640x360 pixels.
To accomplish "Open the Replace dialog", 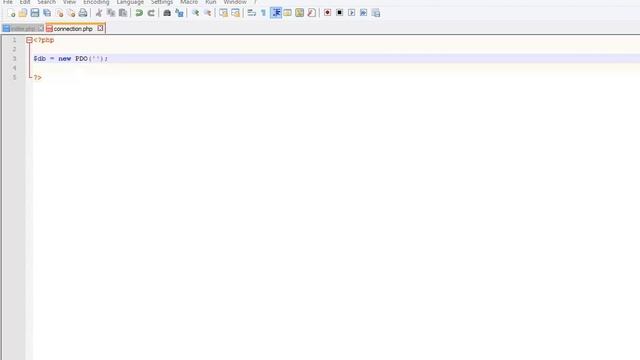I will [179, 13].
